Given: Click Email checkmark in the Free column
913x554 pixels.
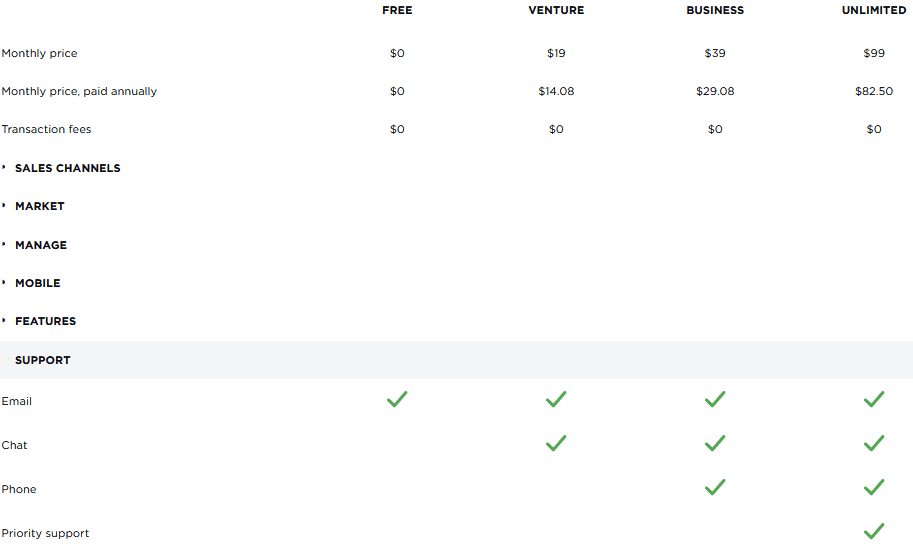Looking at the screenshot, I should [x=397, y=400].
